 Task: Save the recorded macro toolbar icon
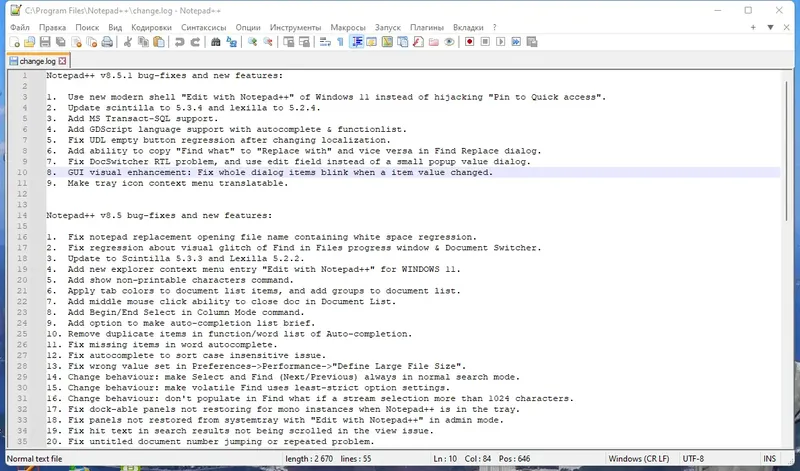pyautogui.click(x=532, y=42)
